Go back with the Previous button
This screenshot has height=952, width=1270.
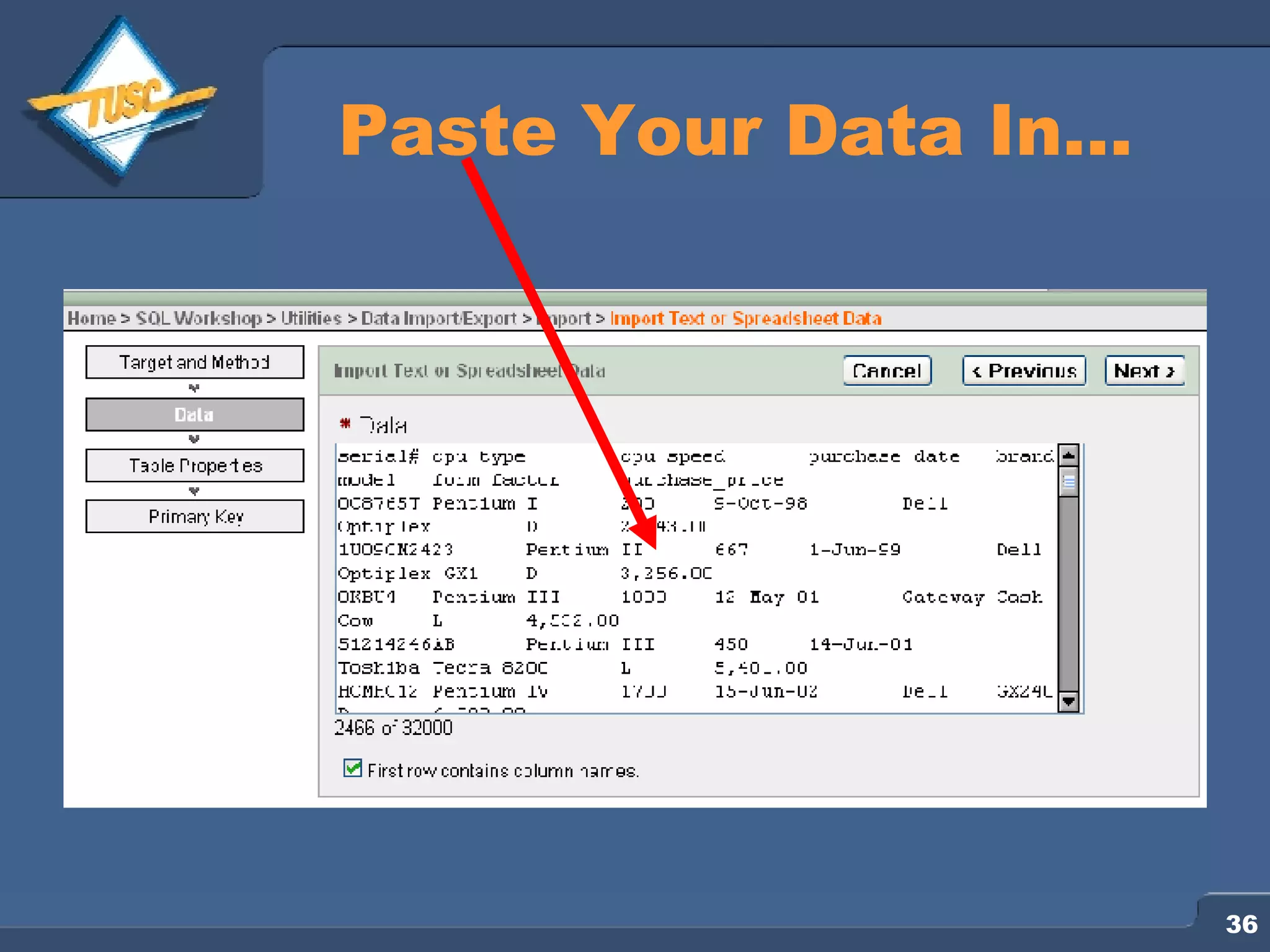(1024, 371)
